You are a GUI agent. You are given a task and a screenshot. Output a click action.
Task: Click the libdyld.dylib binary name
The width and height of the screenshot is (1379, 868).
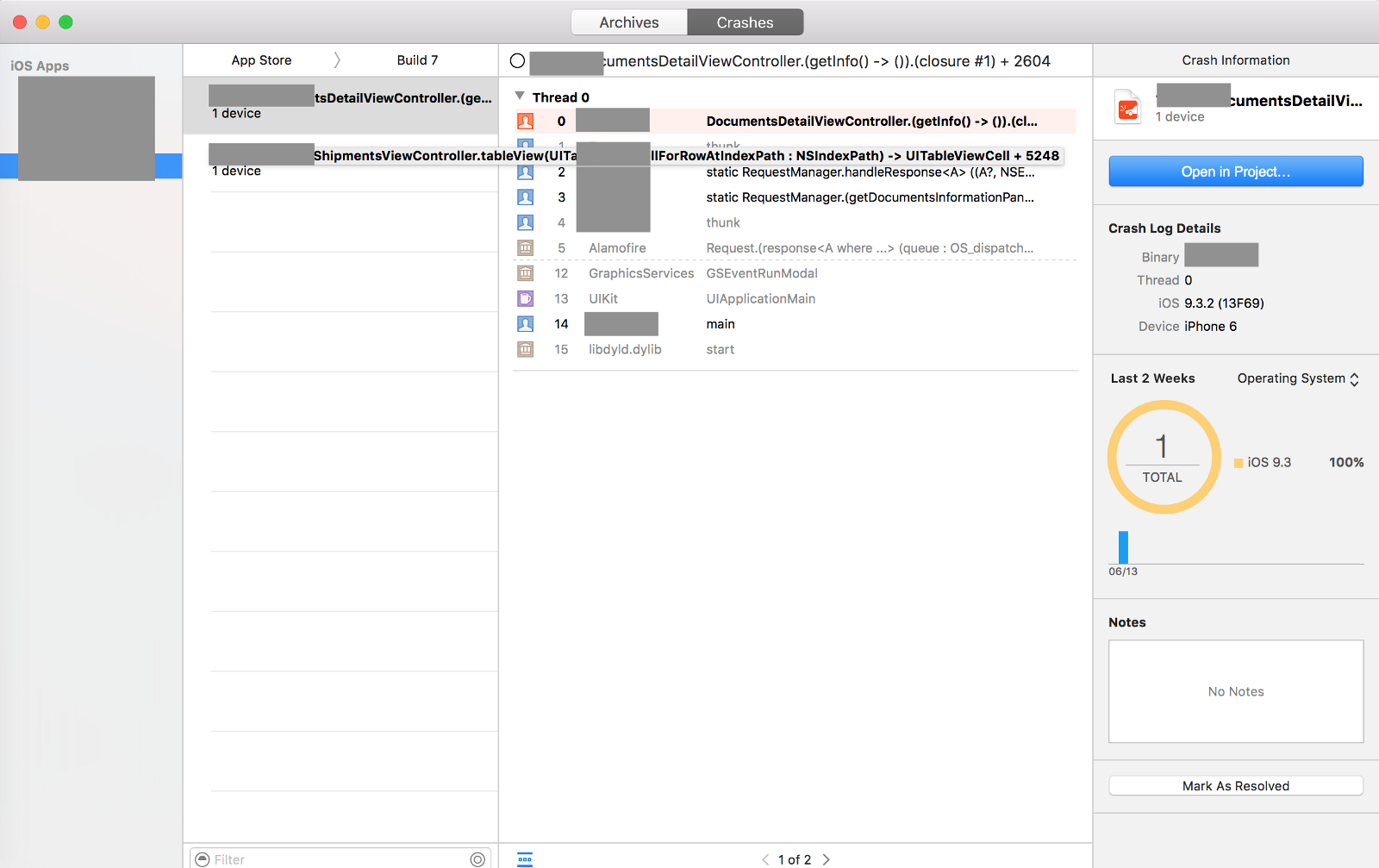pos(625,350)
